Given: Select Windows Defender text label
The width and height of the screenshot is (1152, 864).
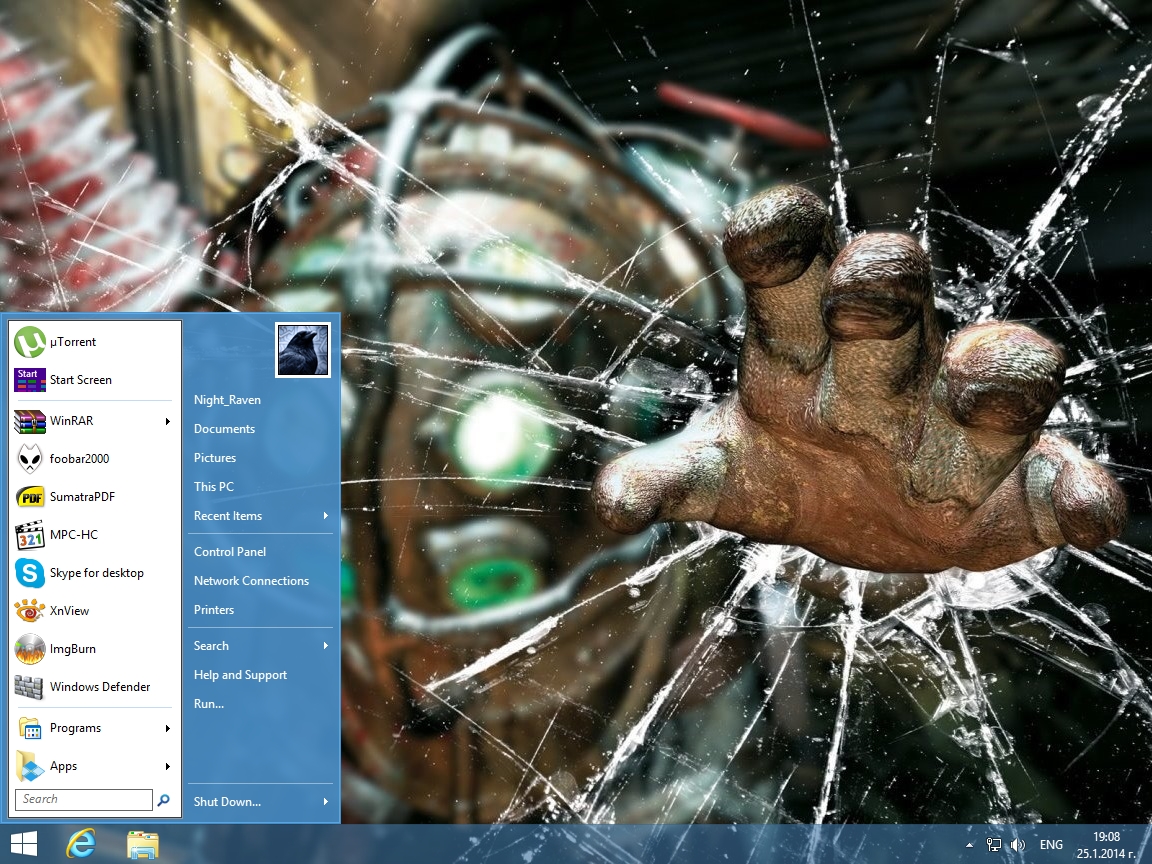Looking at the screenshot, I should pos(100,687).
